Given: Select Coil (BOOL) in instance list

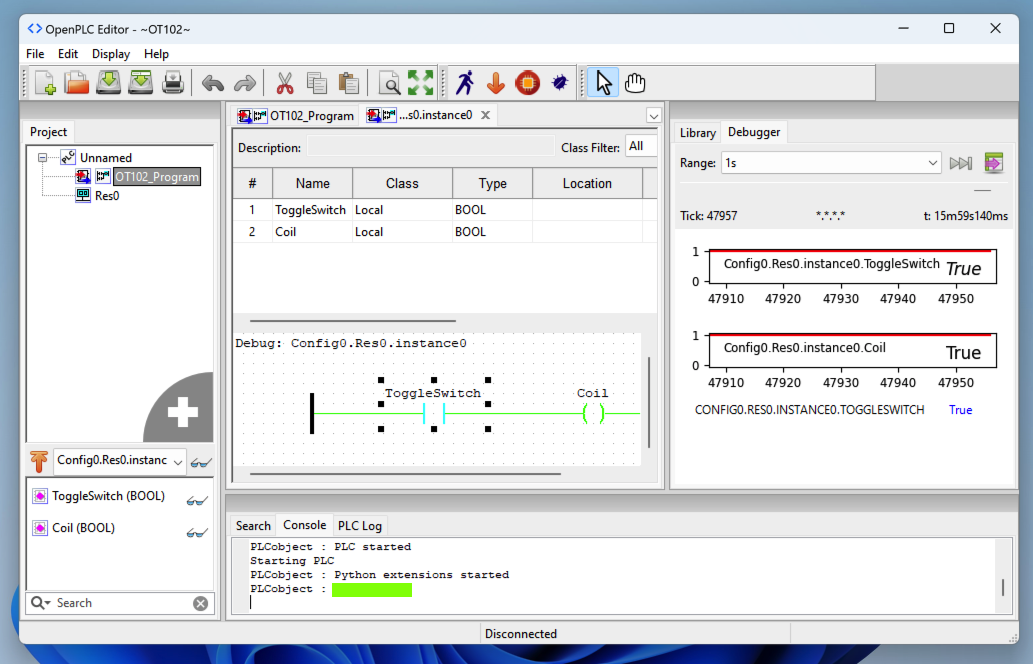Looking at the screenshot, I should (x=83, y=528).
